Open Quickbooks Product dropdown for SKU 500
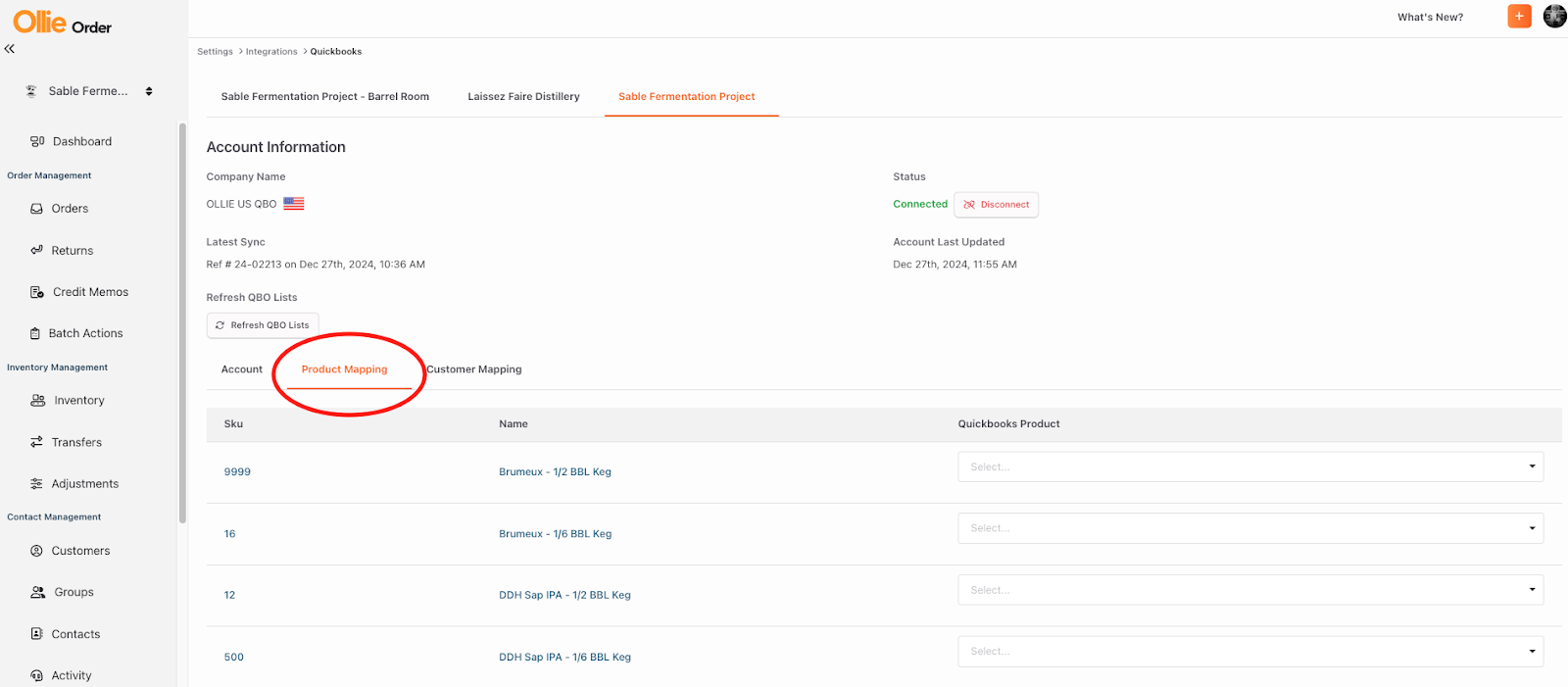1568x687 pixels. click(1250, 652)
